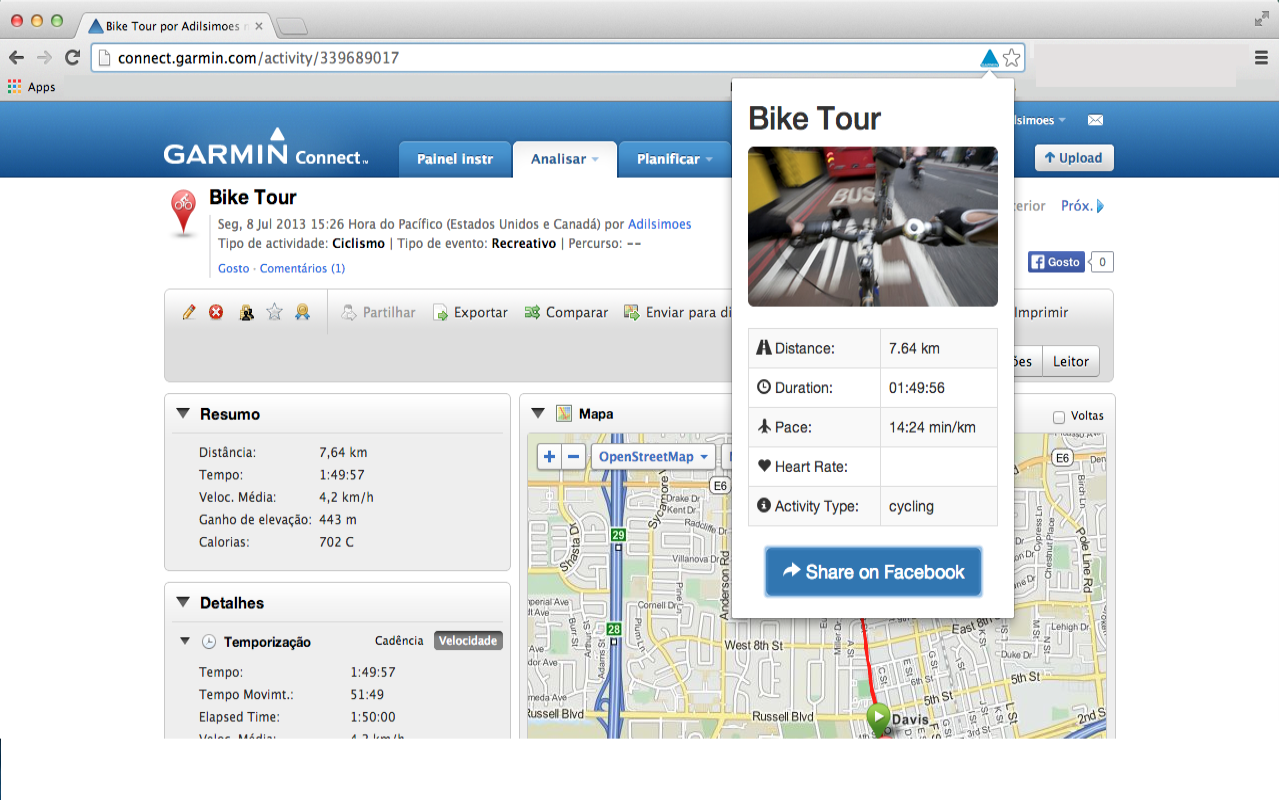Click the green start marker on map

point(878,718)
